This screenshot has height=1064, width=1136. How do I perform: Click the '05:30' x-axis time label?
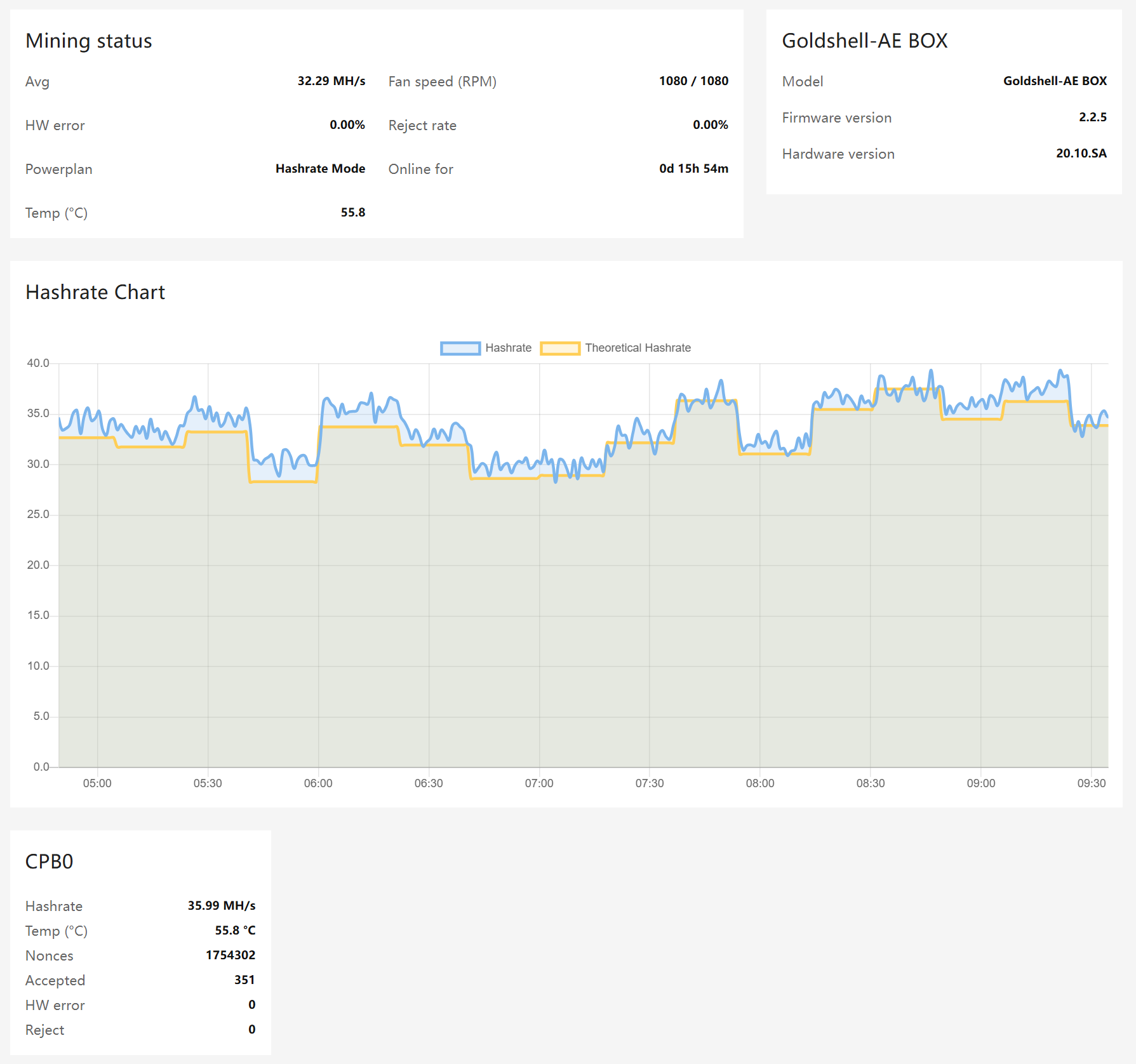pyautogui.click(x=208, y=783)
